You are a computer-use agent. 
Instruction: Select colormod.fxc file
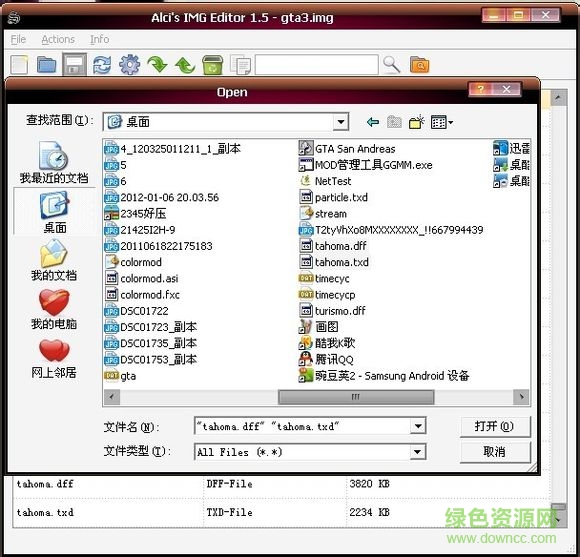tap(142, 295)
